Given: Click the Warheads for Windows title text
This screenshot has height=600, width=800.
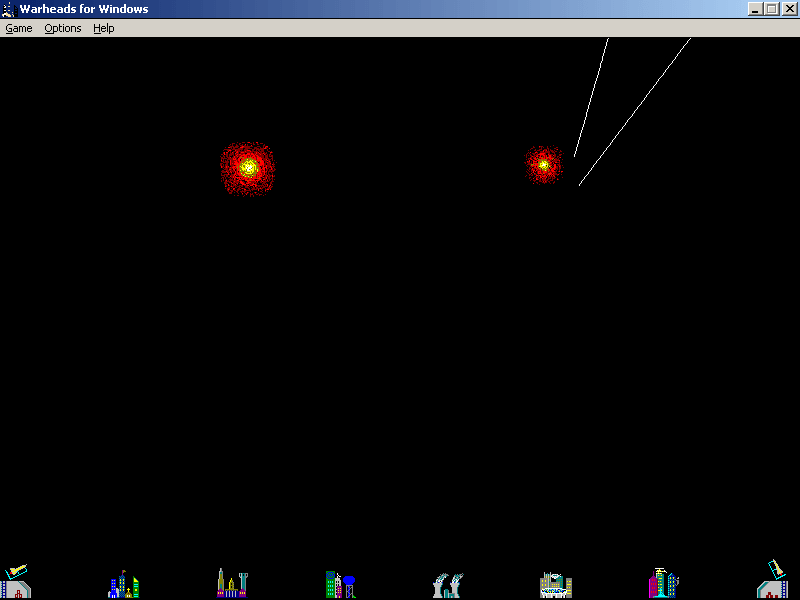Looking at the screenshot, I should tap(84, 9).
